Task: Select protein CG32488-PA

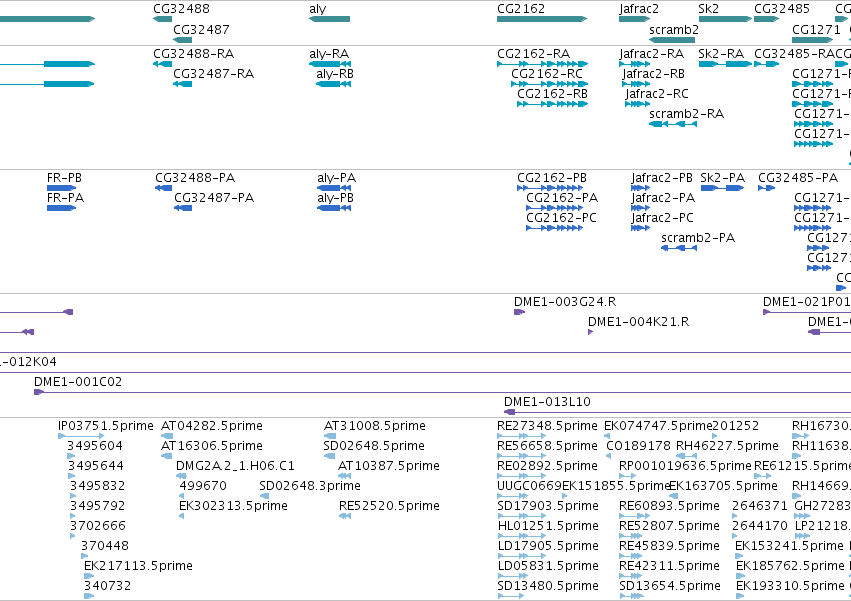Action: click(x=195, y=178)
